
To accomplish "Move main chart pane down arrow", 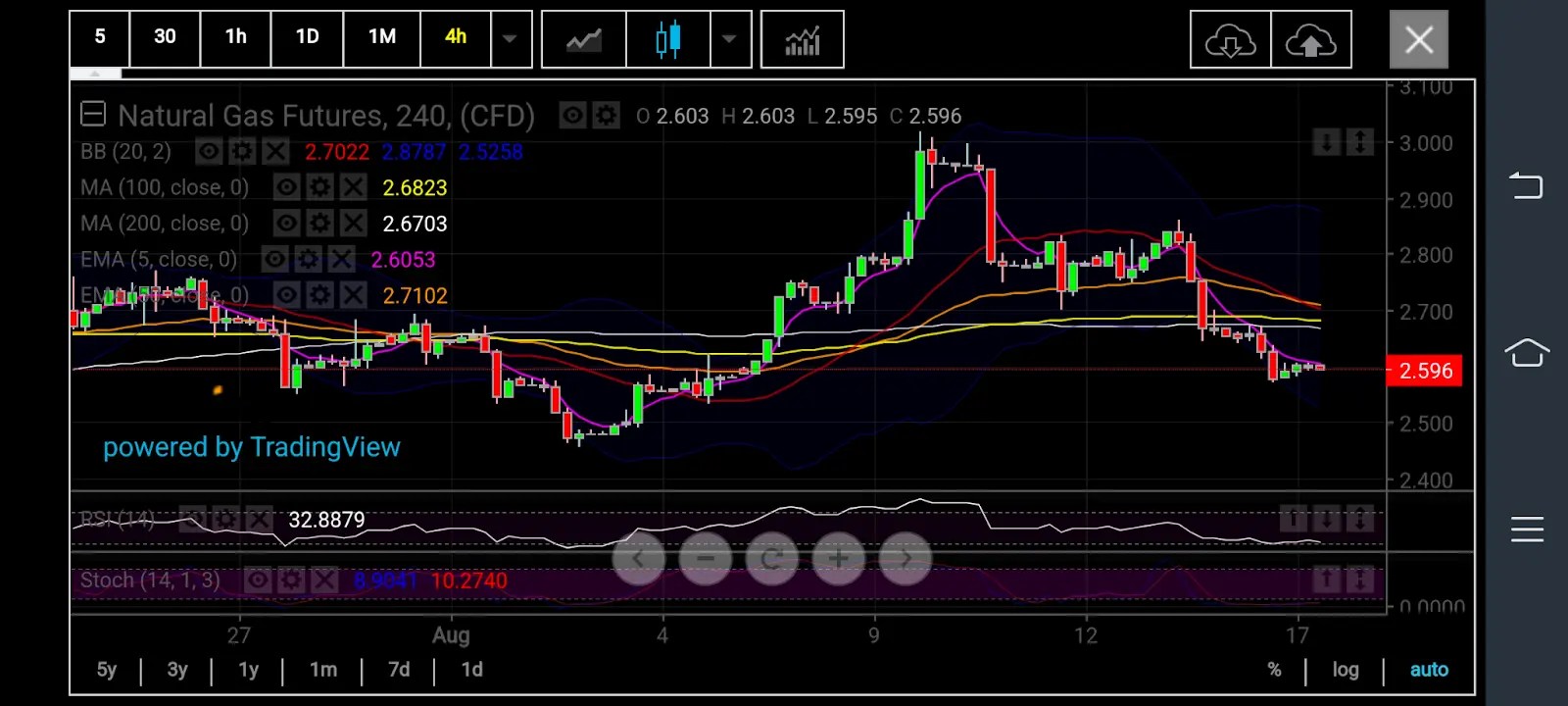I will tap(1326, 143).
